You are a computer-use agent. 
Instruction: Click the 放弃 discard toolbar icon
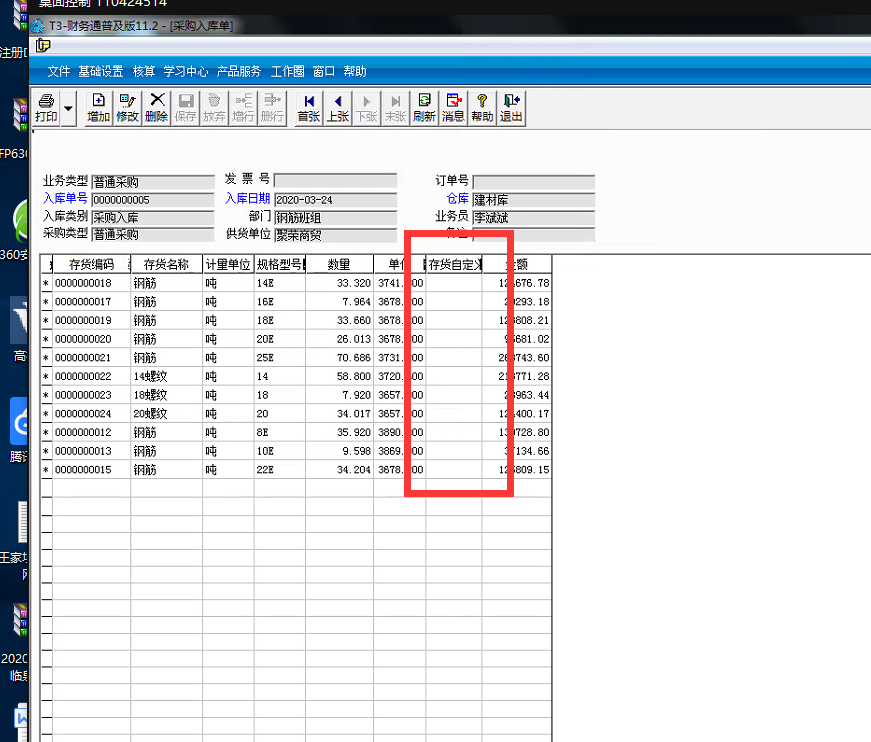coord(214,108)
